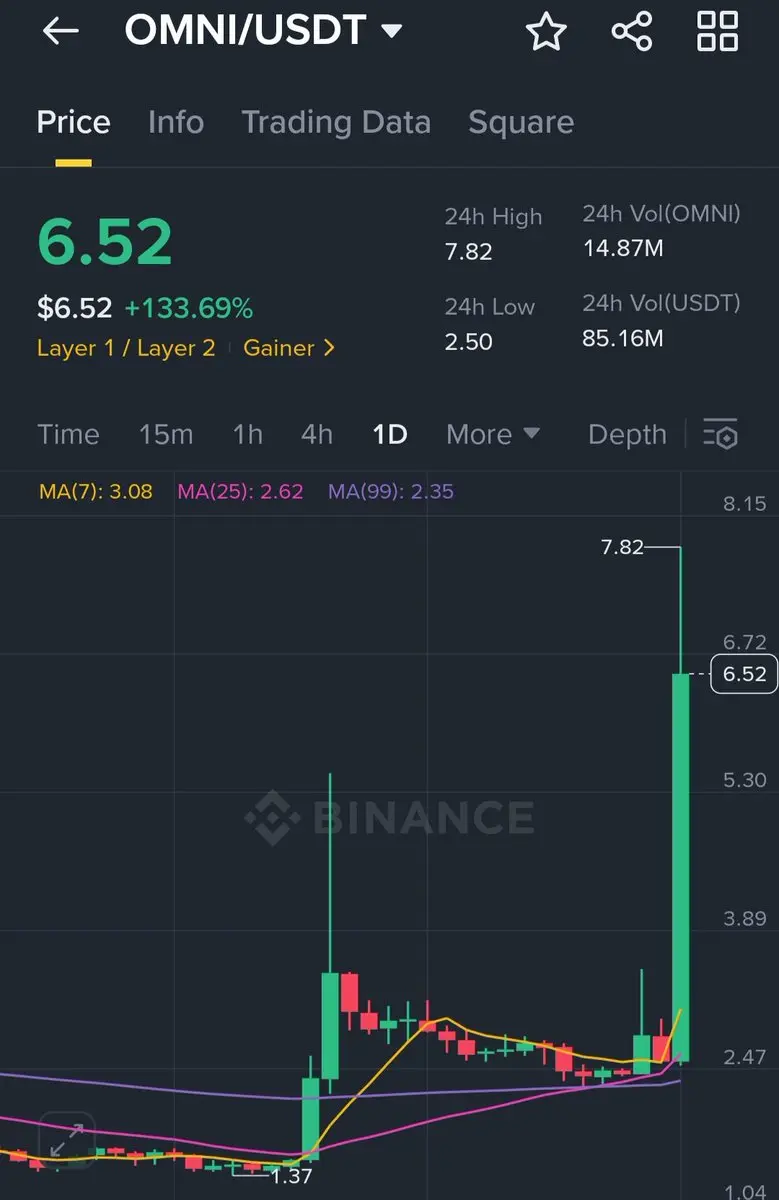The width and height of the screenshot is (779, 1200).
Task: Select the Time chart interval
Action: pyautogui.click(x=68, y=434)
